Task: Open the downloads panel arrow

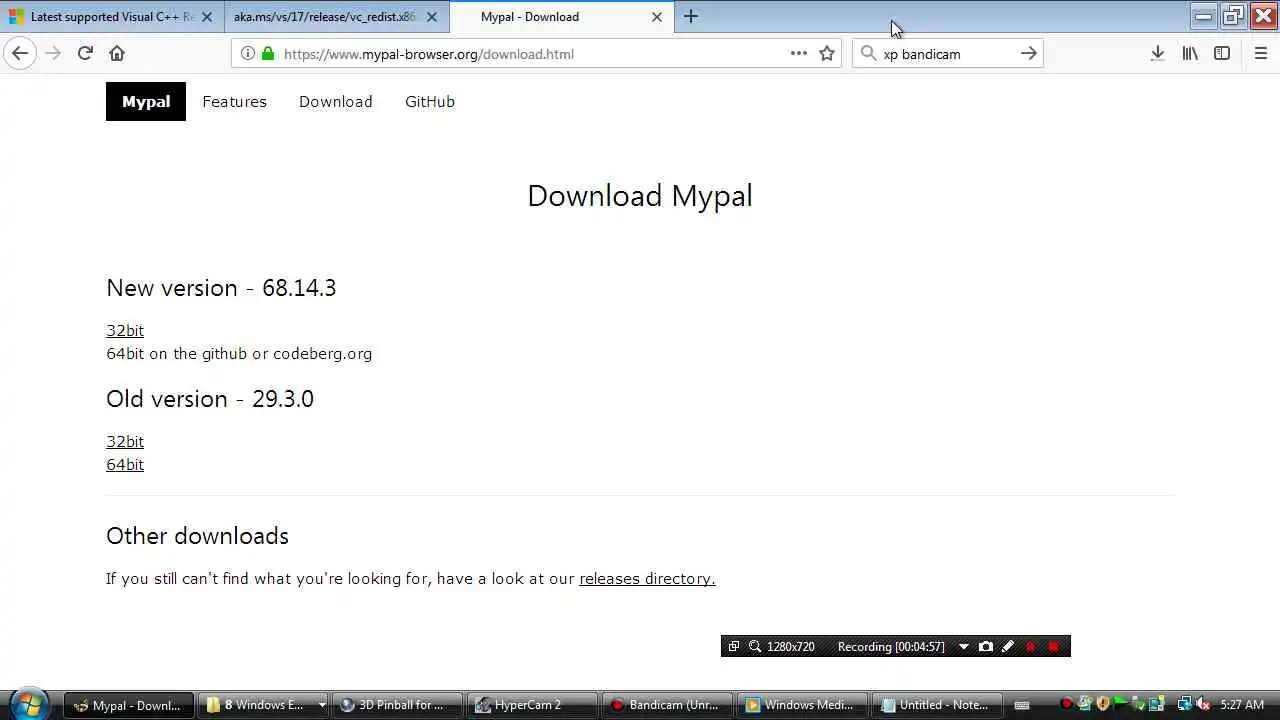Action: coord(1157,54)
